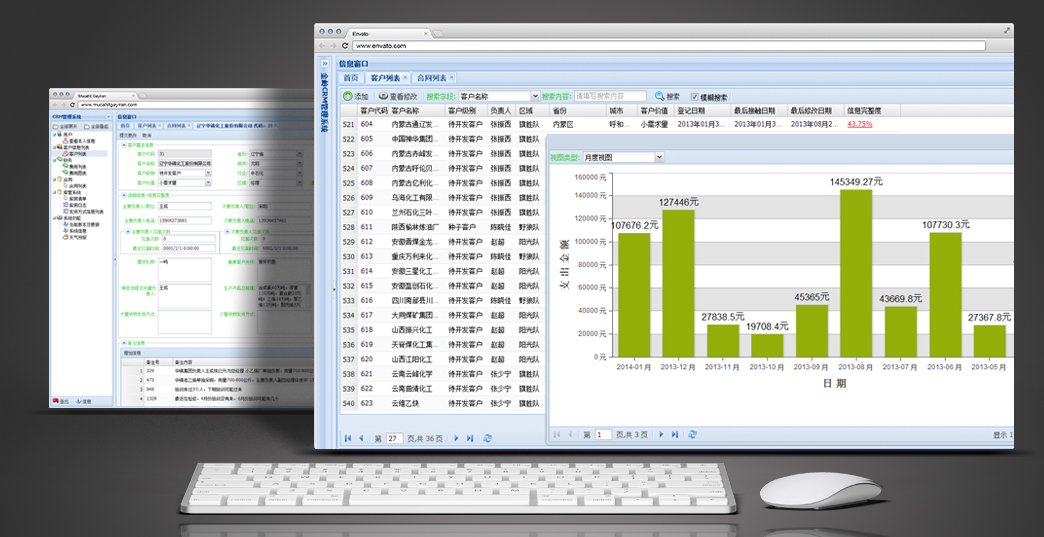Go to first page of customer grid
The width and height of the screenshot is (1044, 537).
348,438
